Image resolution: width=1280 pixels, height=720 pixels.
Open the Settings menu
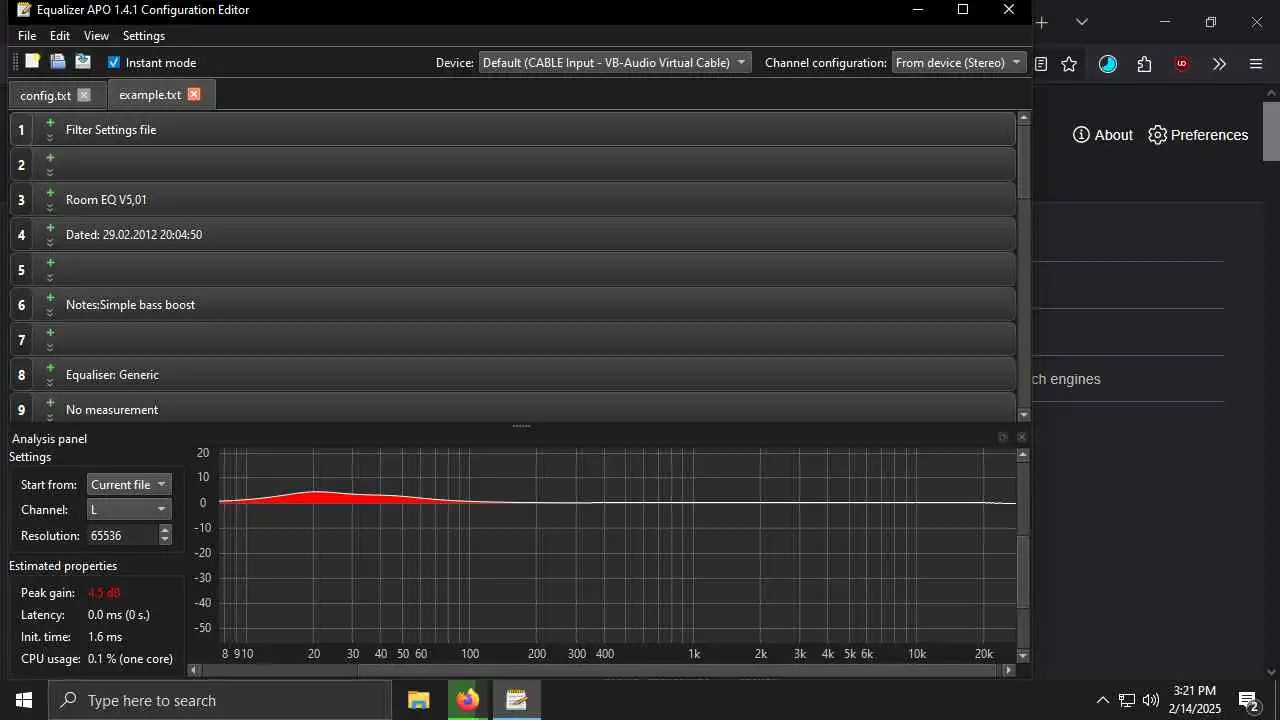[144, 36]
